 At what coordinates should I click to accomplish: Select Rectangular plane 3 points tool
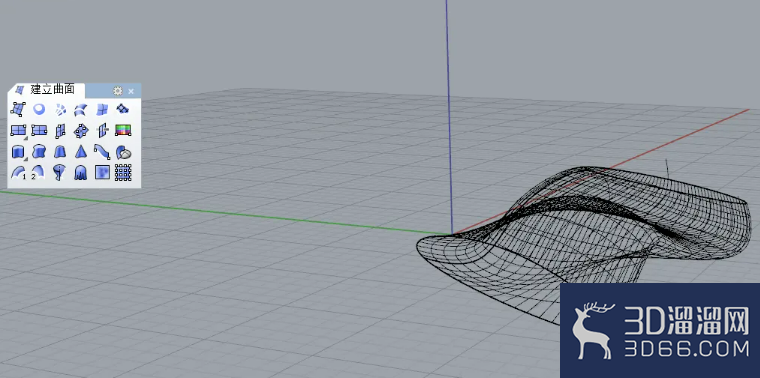tap(39, 130)
